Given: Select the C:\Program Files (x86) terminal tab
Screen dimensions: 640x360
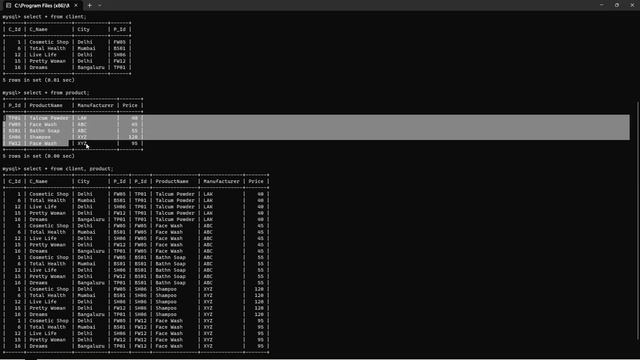Looking at the screenshot, I should (42, 6).
